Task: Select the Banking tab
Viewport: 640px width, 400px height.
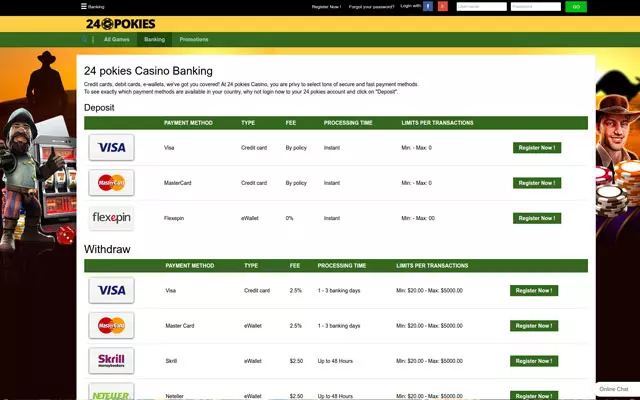Action: (154, 40)
